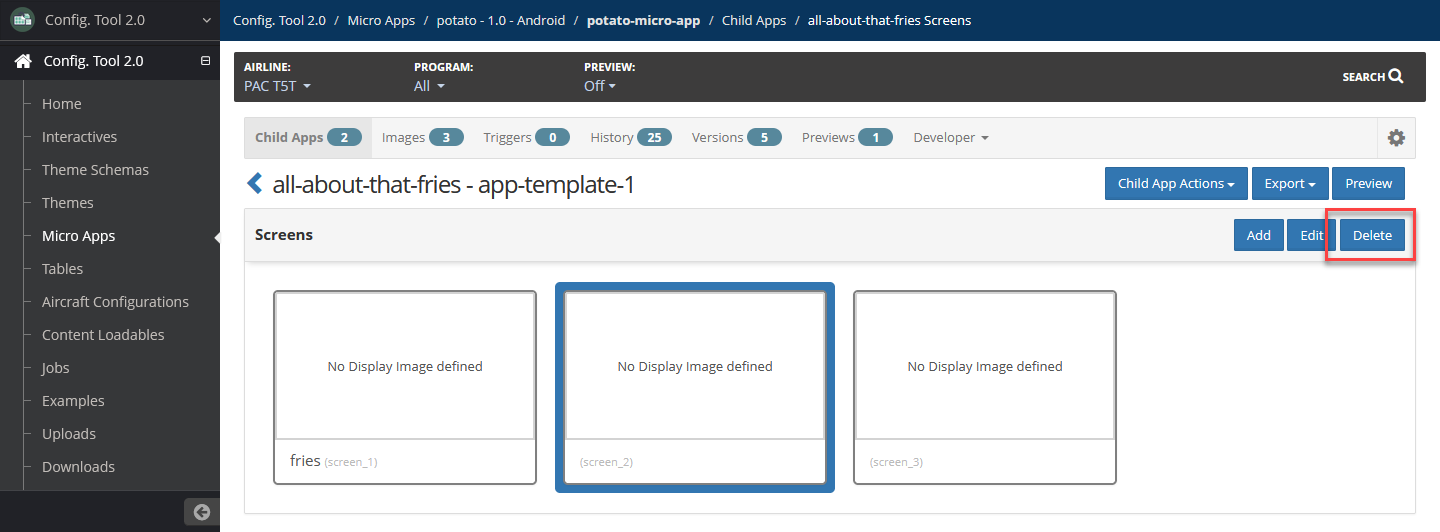Screen dimensions: 1440x532
Task: Open Aircraft Configurations in the sidebar
Action: (115, 302)
